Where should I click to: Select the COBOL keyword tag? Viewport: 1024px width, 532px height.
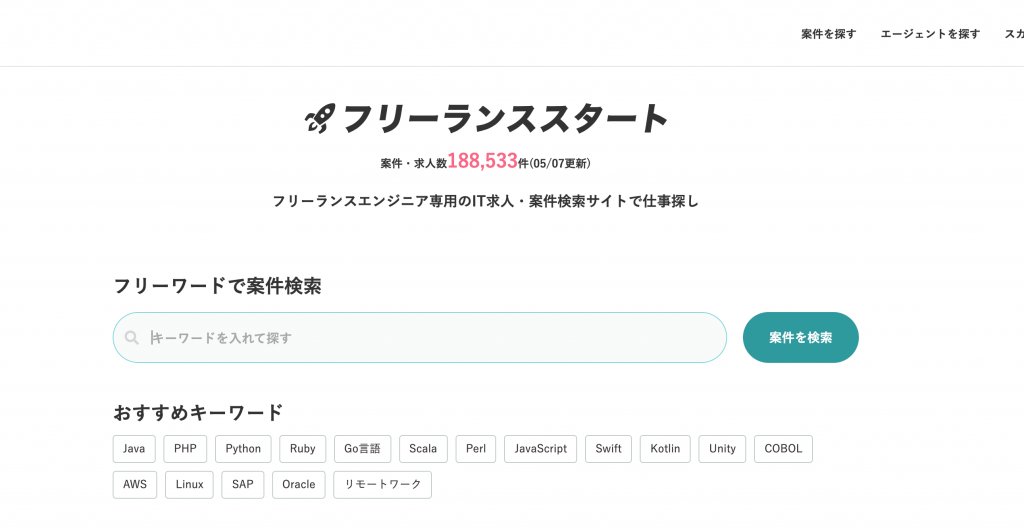click(x=784, y=449)
